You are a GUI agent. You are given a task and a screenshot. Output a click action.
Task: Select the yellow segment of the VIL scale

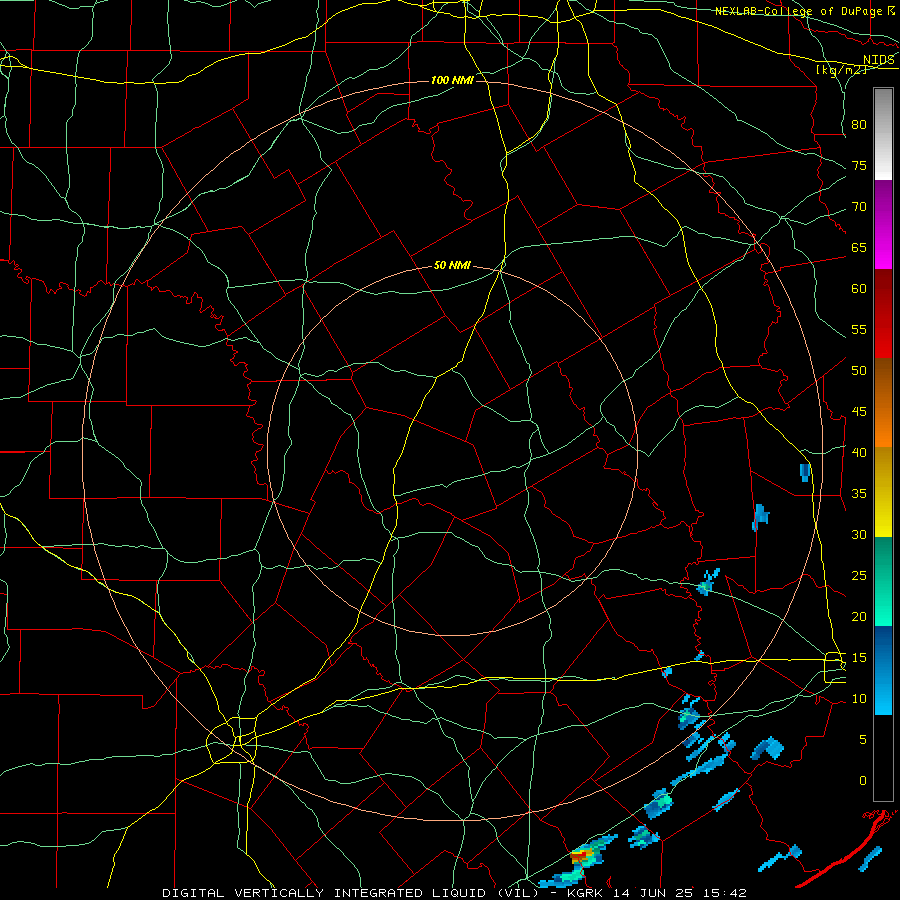coord(883,492)
